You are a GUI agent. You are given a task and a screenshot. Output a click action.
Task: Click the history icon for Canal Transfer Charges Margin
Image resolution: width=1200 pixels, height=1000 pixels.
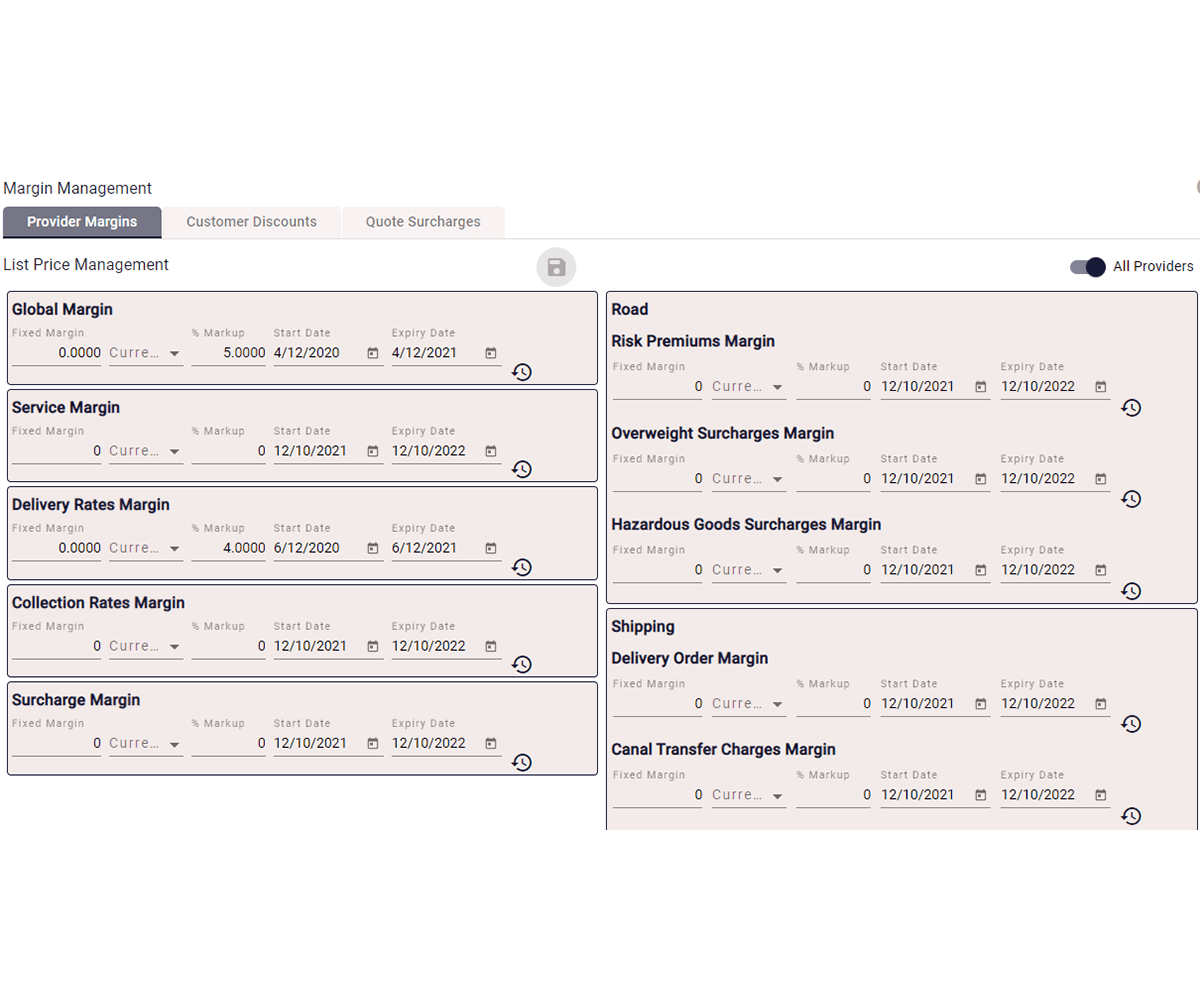1131,816
